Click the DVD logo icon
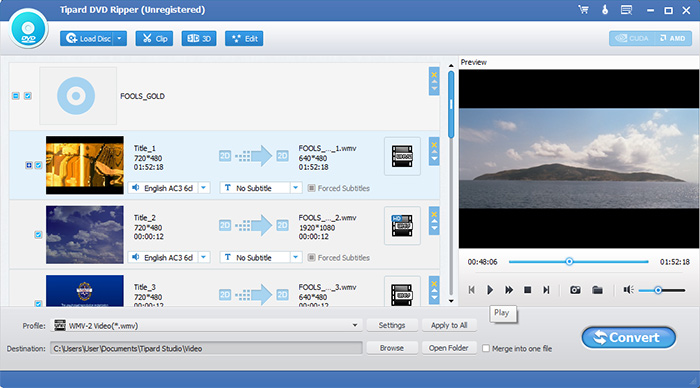Image resolution: width=700 pixels, height=388 pixels. tap(28, 29)
